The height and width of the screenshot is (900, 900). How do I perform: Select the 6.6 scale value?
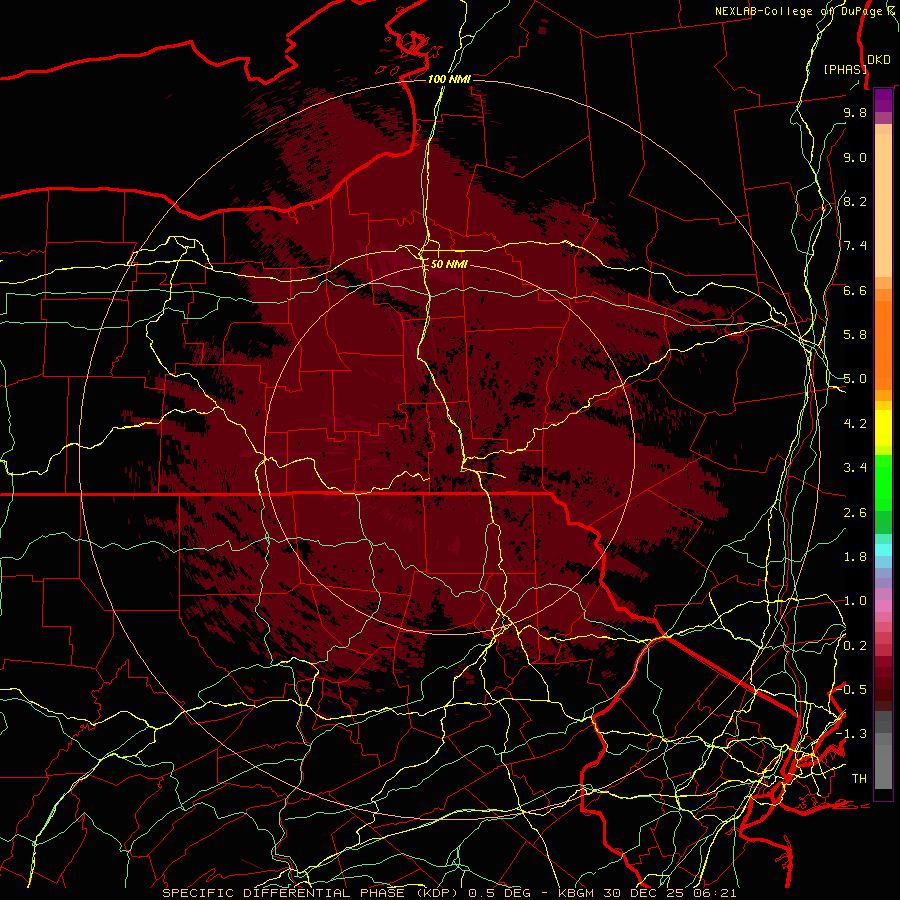click(x=855, y=290)
